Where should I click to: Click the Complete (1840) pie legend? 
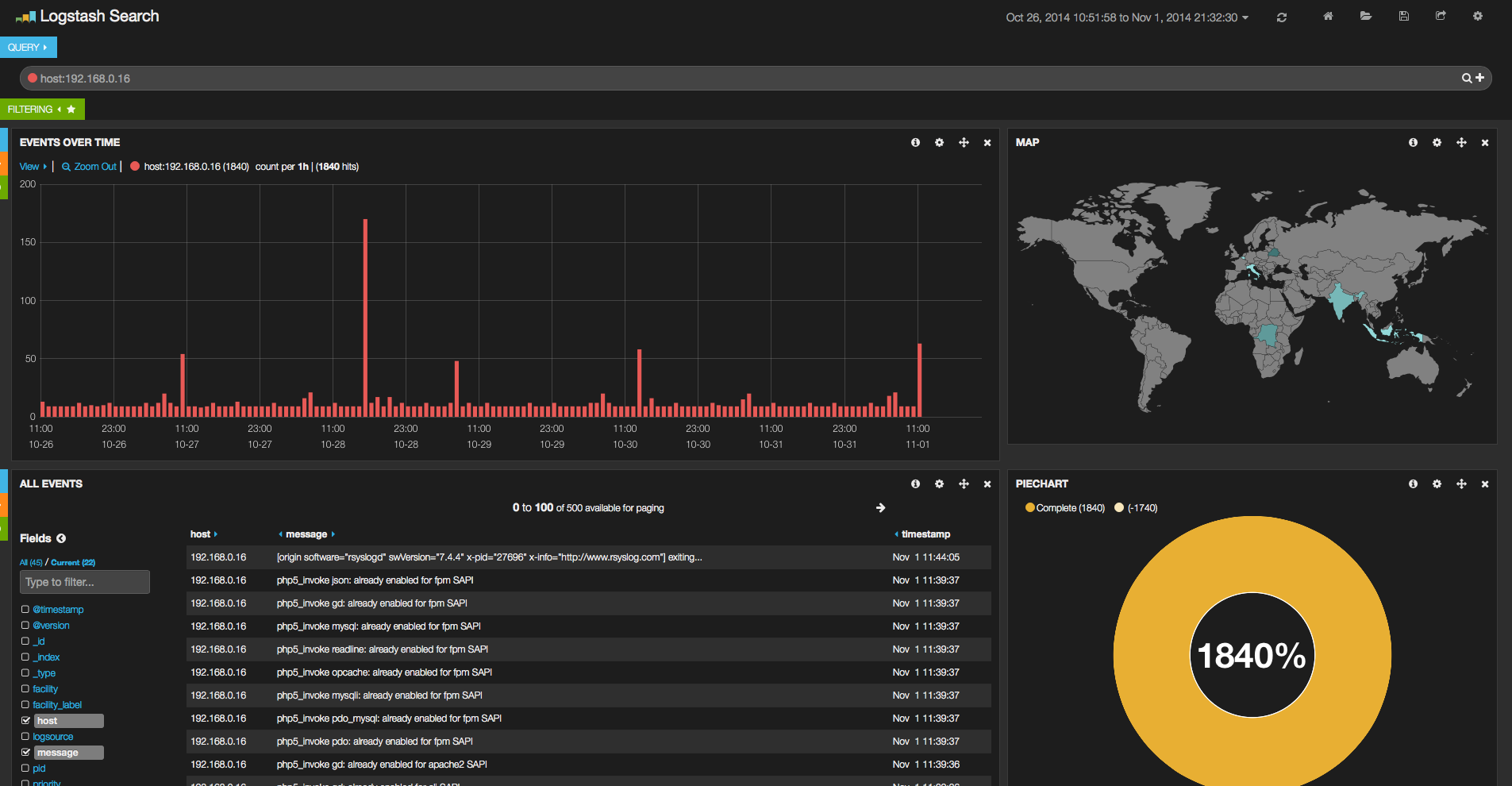(x=1064, y=508)
